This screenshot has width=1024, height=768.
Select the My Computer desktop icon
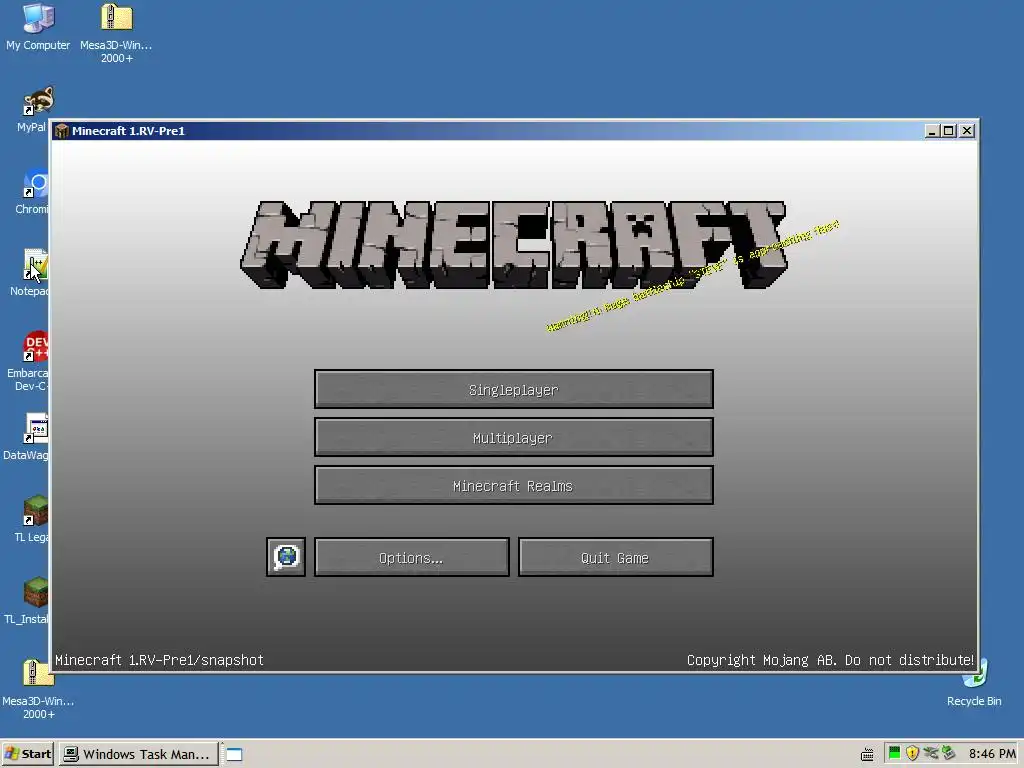pyautogui.click(x=38, y=27)
